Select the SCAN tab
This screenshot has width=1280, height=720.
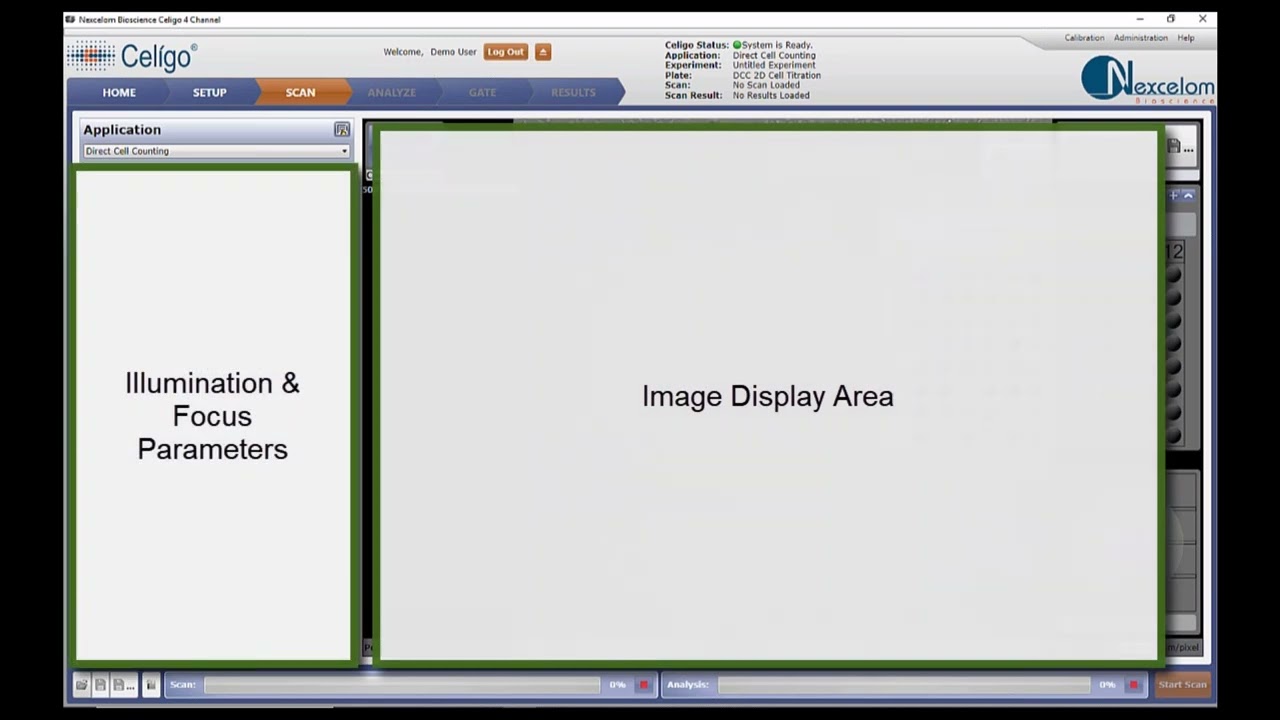(x=300, y=92)
